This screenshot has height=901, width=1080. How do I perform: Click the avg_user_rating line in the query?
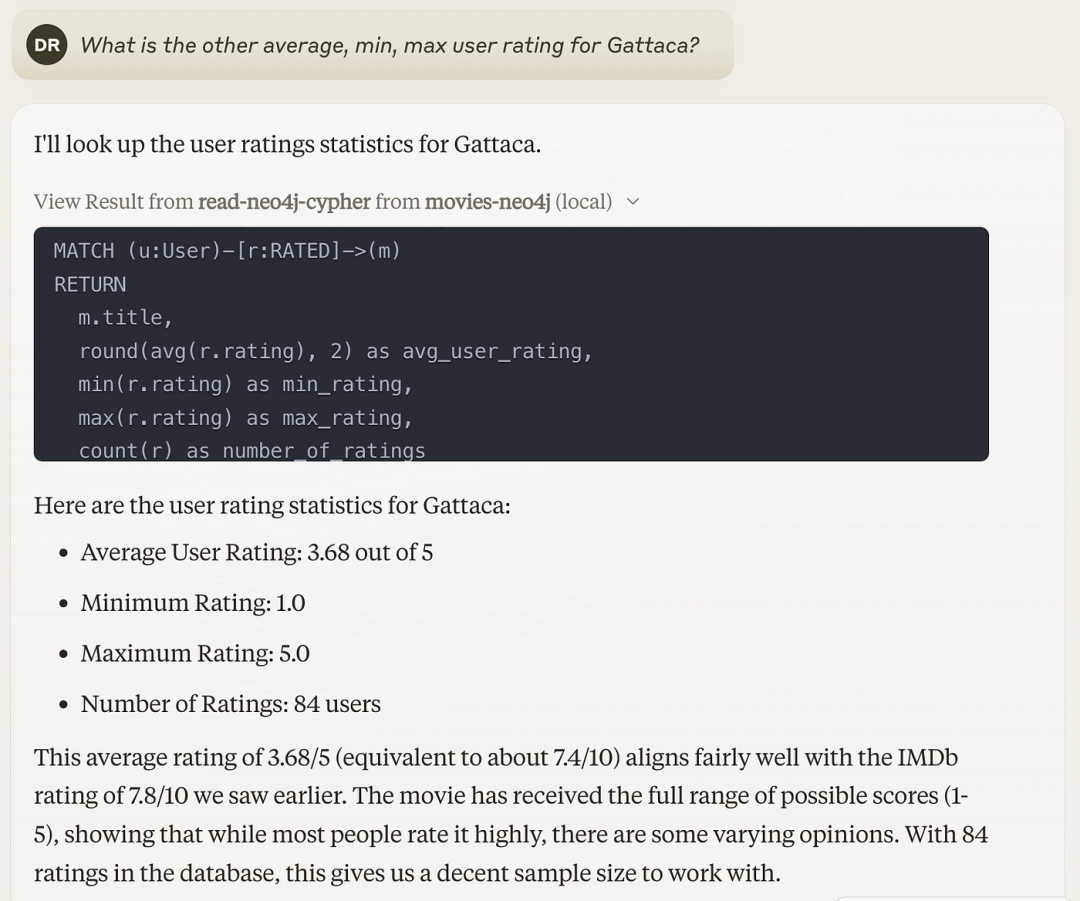pyautogui.click(x=335, y=351)
